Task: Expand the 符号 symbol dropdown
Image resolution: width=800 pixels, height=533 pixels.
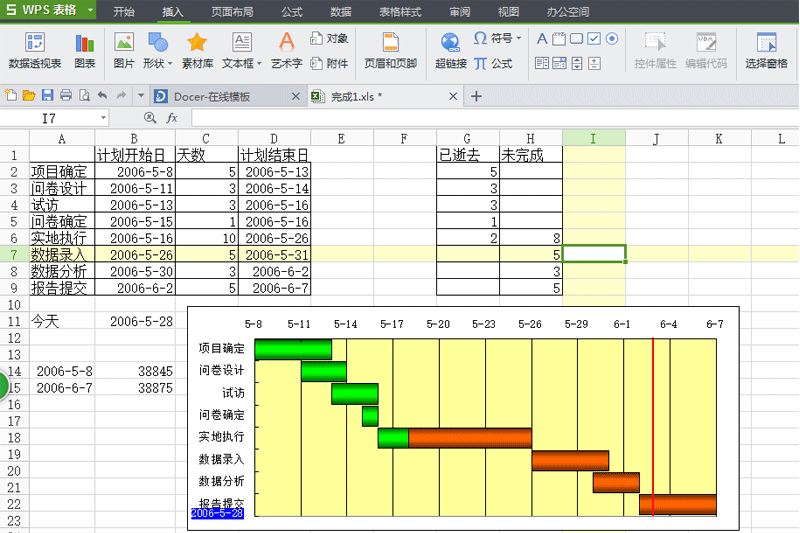Action: 519,38
